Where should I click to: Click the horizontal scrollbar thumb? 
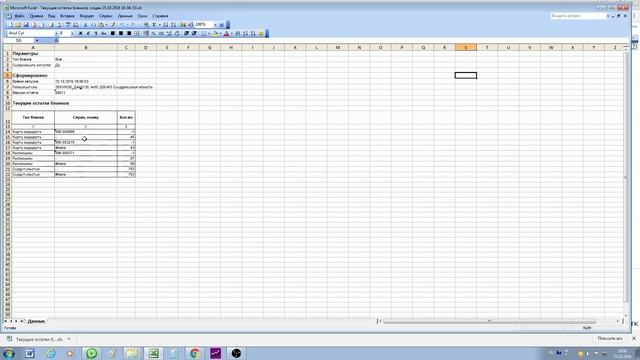[x=489, y=321]
